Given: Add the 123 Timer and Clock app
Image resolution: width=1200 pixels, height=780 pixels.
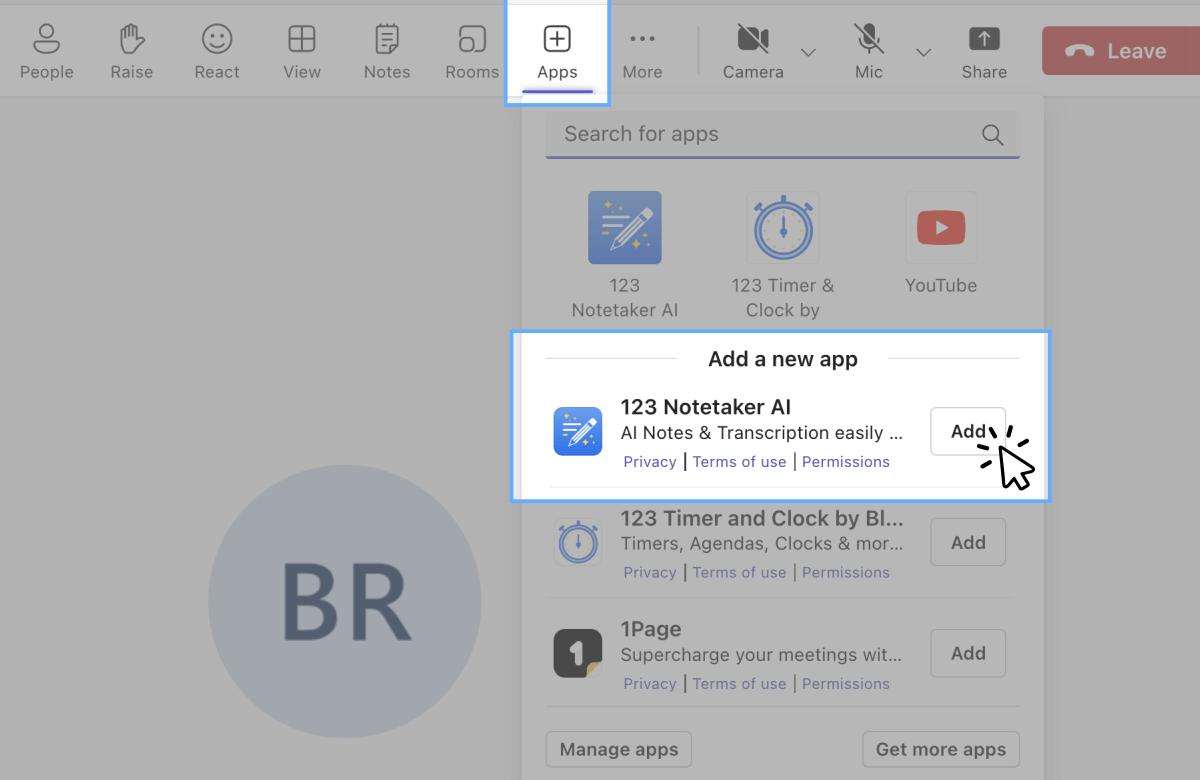Looking at the screenshot, I should [968, 542].
